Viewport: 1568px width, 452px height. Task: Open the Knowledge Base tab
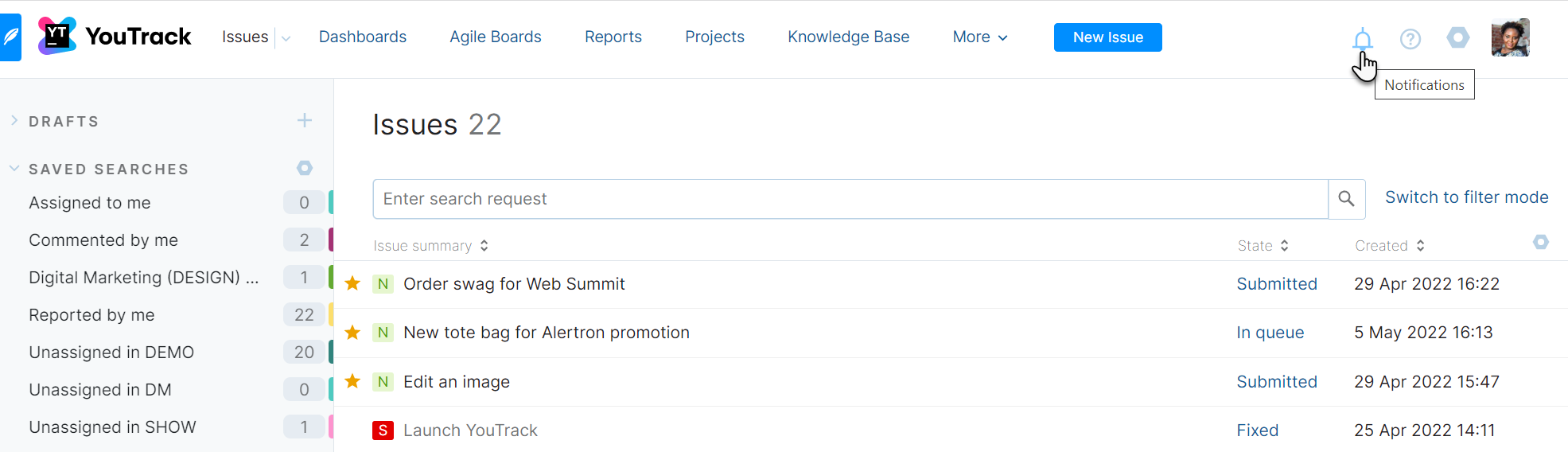click(x=848, y=37)
